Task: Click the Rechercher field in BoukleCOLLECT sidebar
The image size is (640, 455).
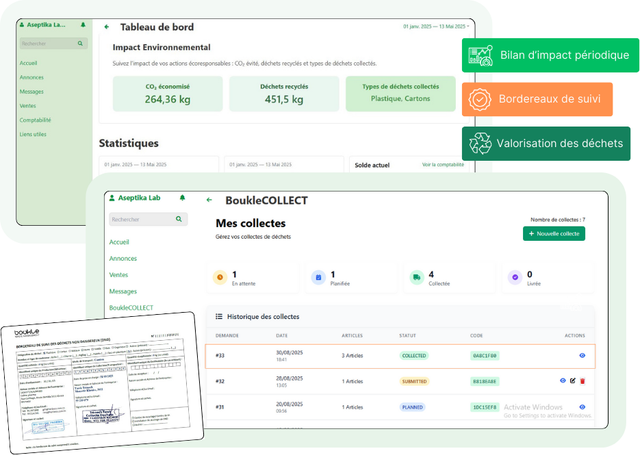Action: [x=148, y=219]
